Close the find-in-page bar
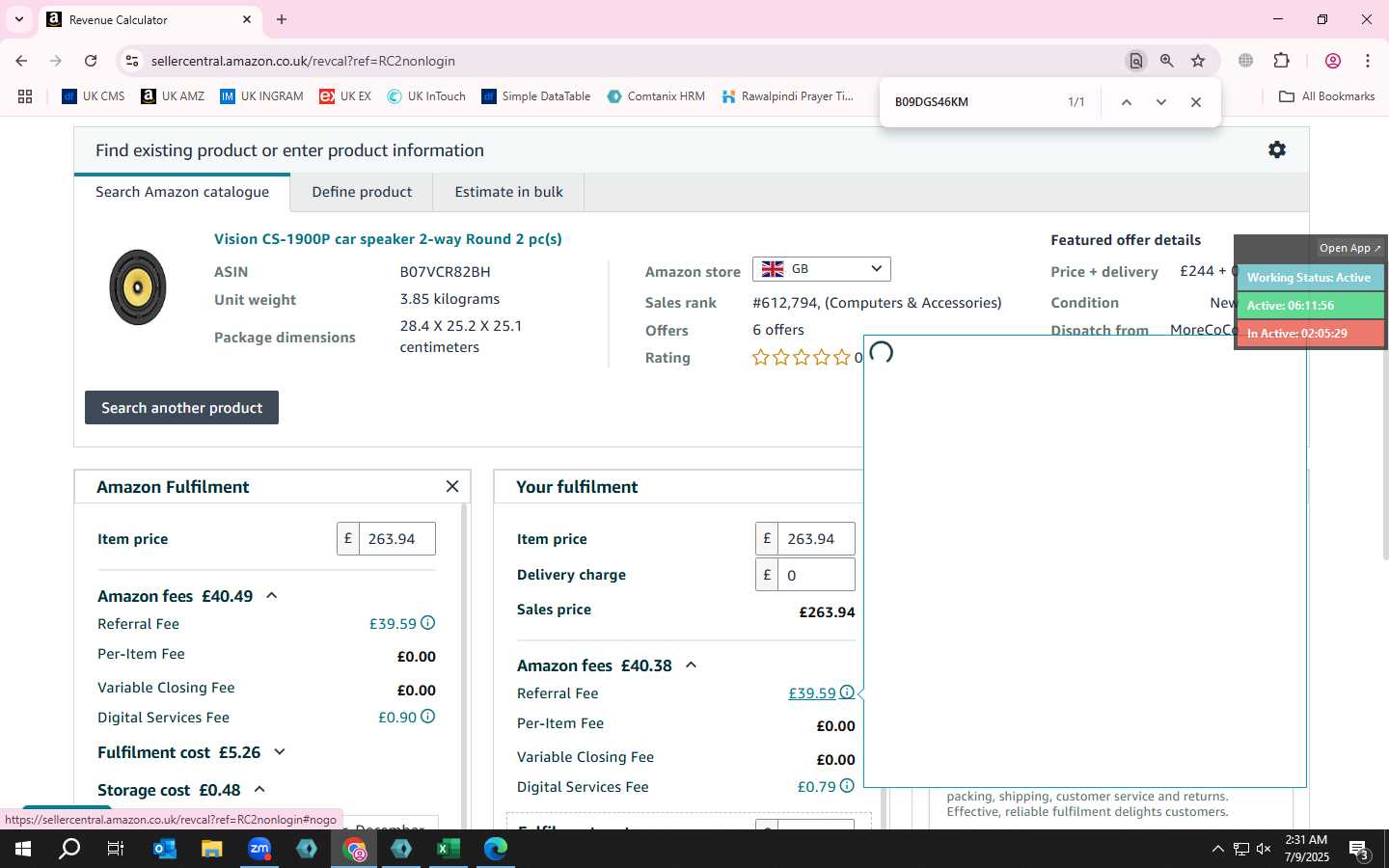1389x868 pixels. (x=1196, y=102)
